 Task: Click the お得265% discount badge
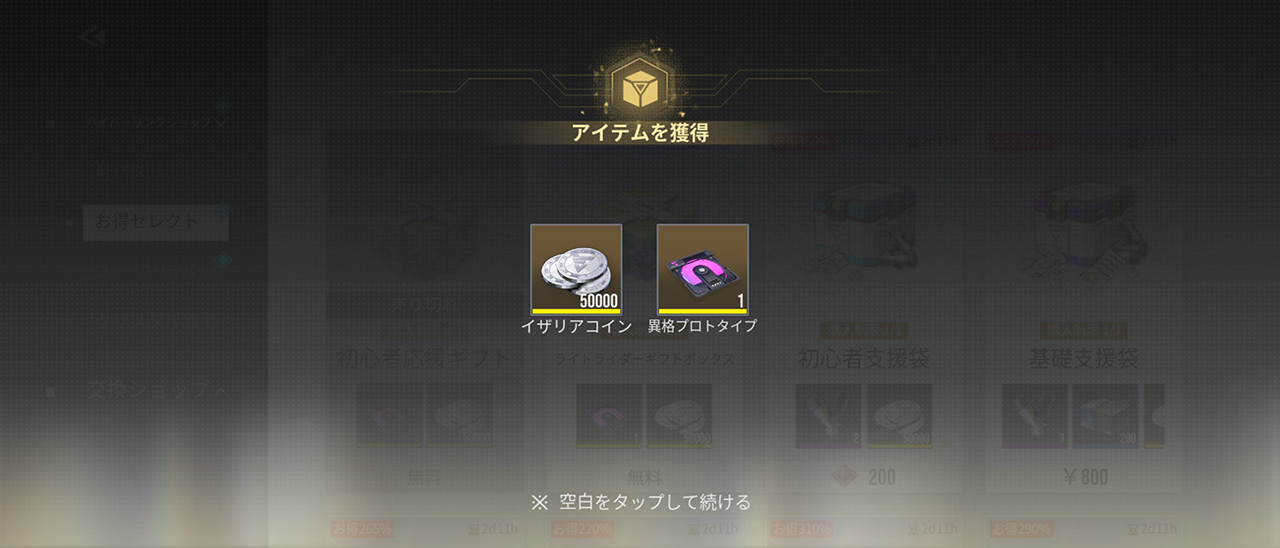tap(361, 529)
